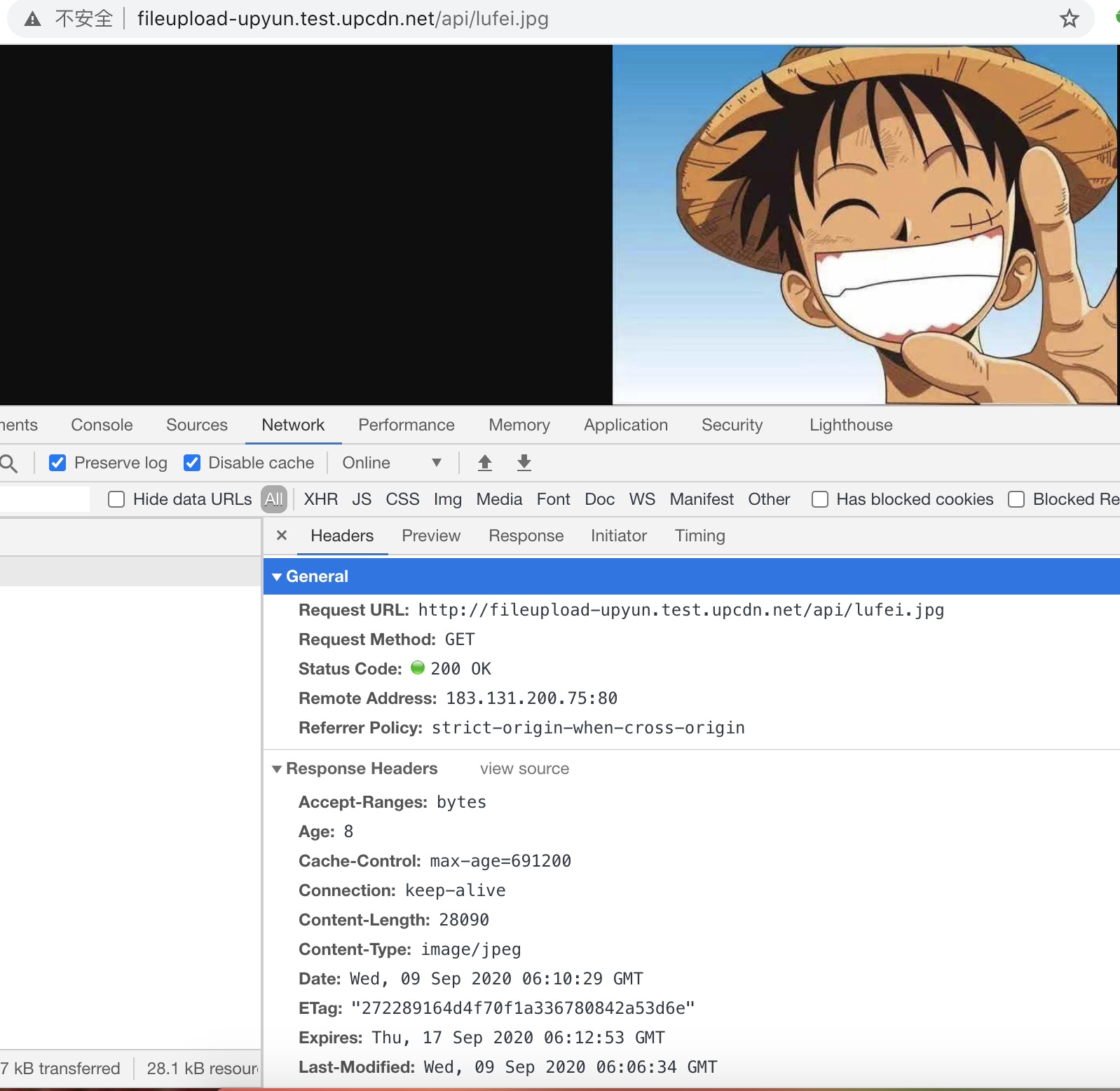Click the 28.1 kB resources status text
Image resolution: width=1120 pixels, height=1091 pixels.
coord(203,1069)
